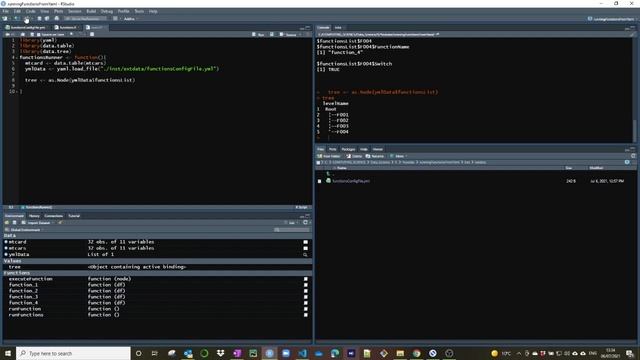
Task: Open the Session menu
Action: 75,11
